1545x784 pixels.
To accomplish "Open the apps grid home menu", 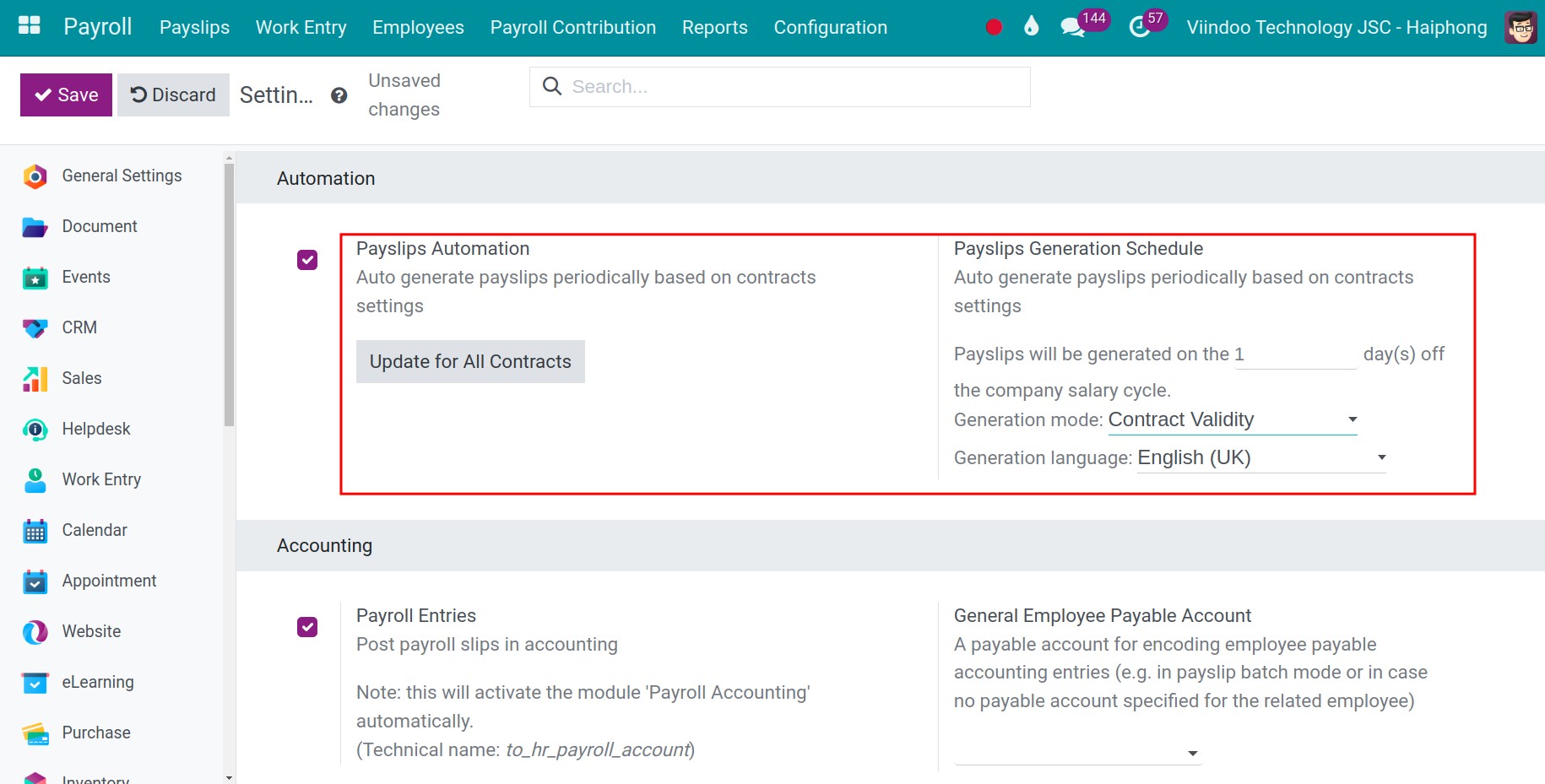I will pos(29,26).
